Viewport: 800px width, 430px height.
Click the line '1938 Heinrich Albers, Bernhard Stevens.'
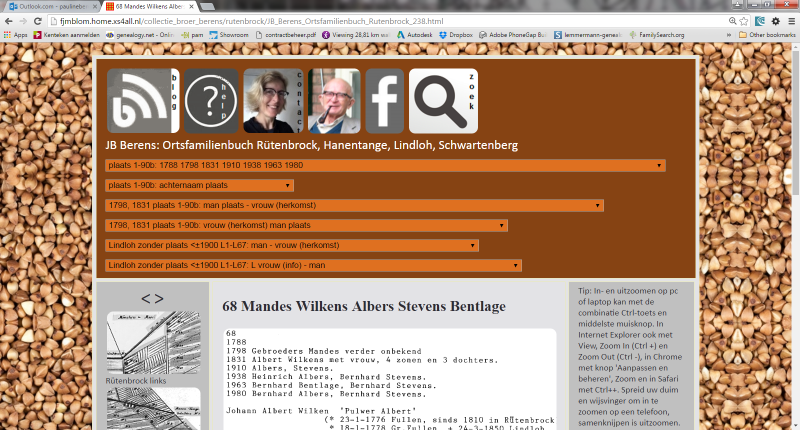coord(326,377)
